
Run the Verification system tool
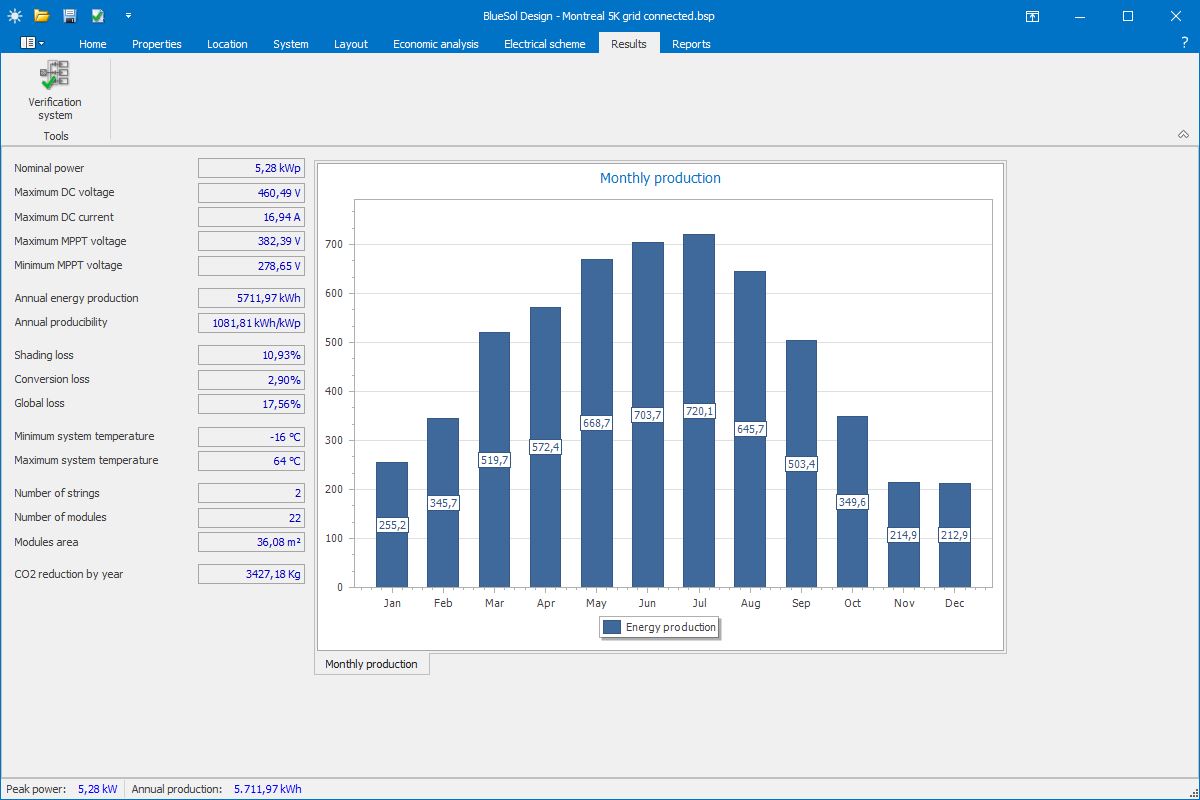55,90
